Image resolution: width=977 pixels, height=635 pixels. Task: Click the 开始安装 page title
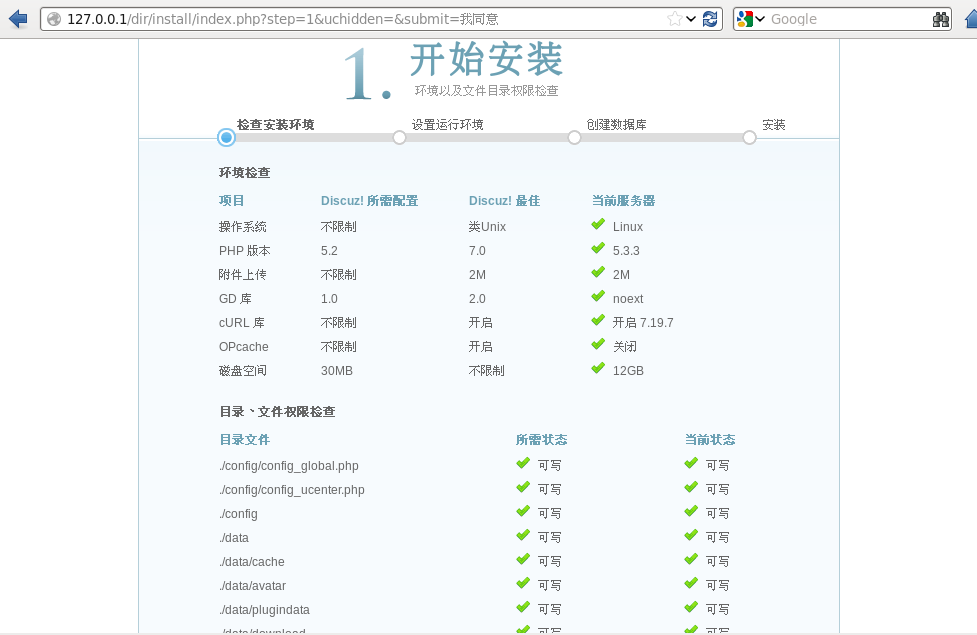pos(487,59)
